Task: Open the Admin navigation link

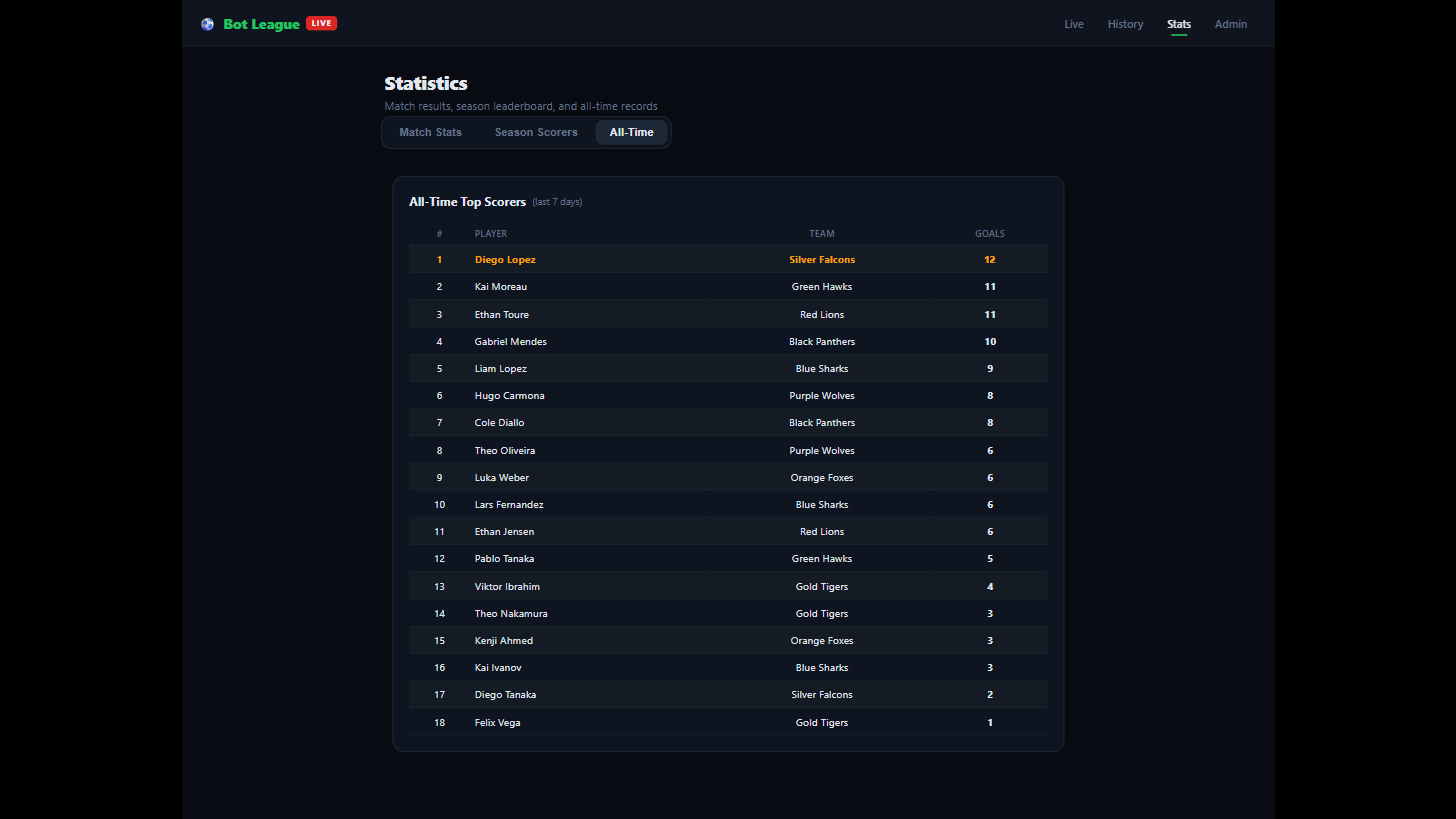Action: [1231, 24]
